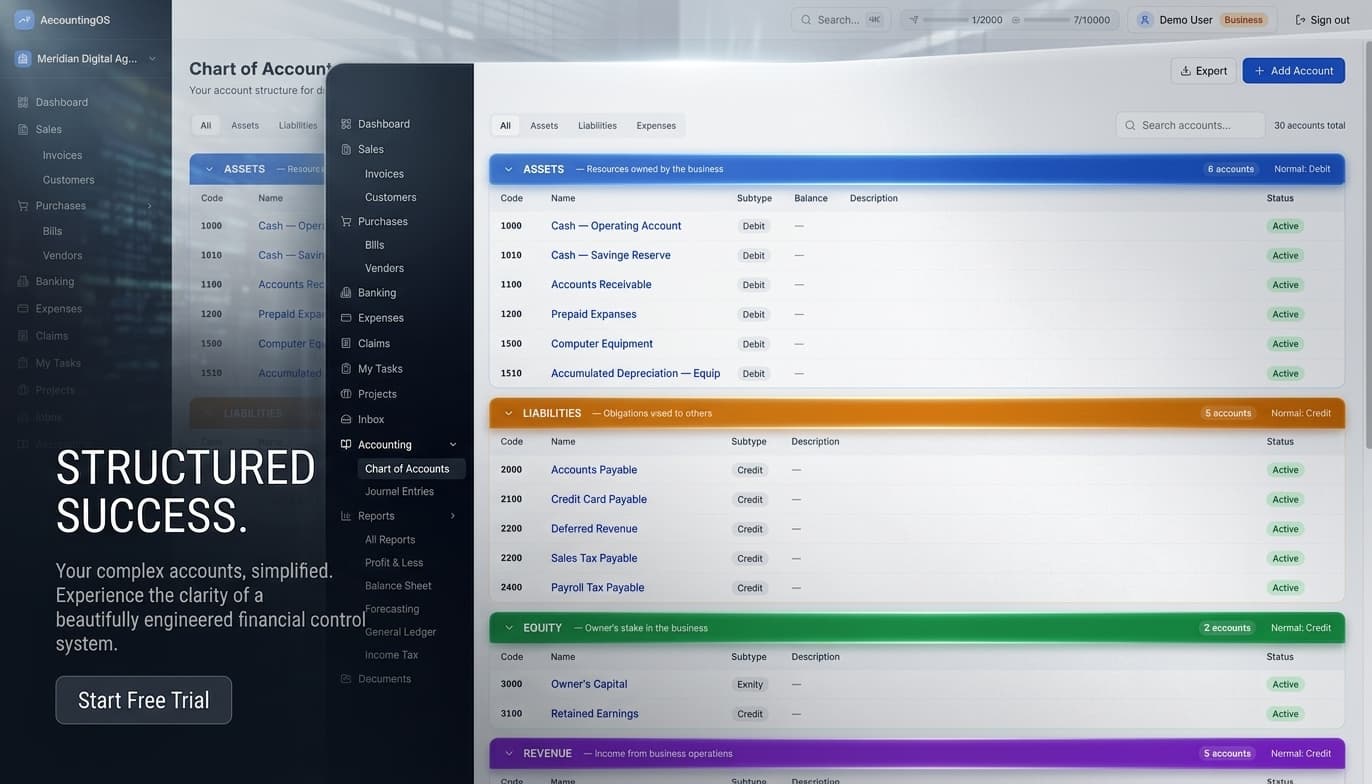Select the All filter tab in the front table
This screenshot has width=1372, height=784.
(505, 126)
